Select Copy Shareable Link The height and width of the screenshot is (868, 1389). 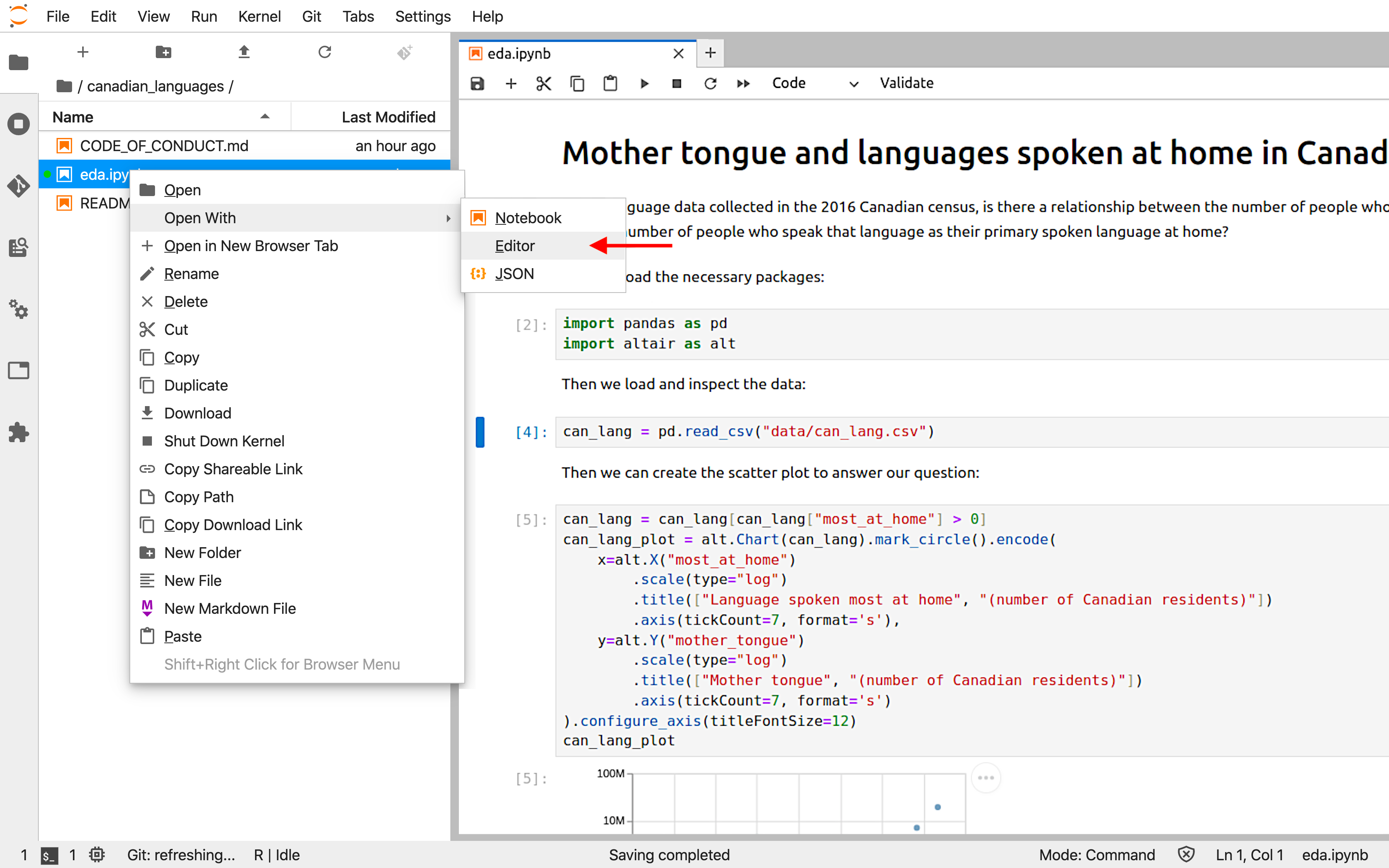[297, 470]
